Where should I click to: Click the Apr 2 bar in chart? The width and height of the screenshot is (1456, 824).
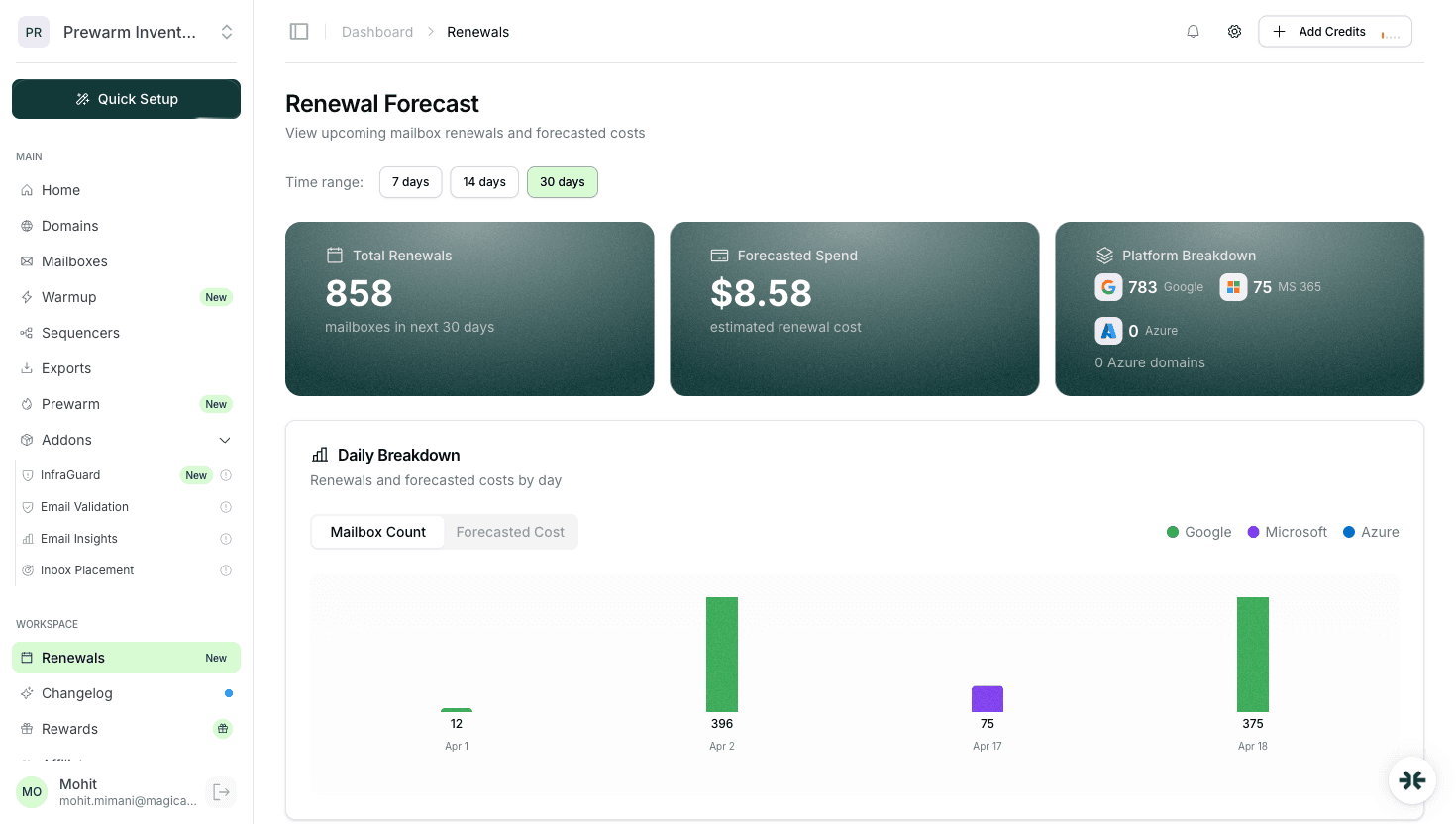pyautogui.click(x=721, y=654)
